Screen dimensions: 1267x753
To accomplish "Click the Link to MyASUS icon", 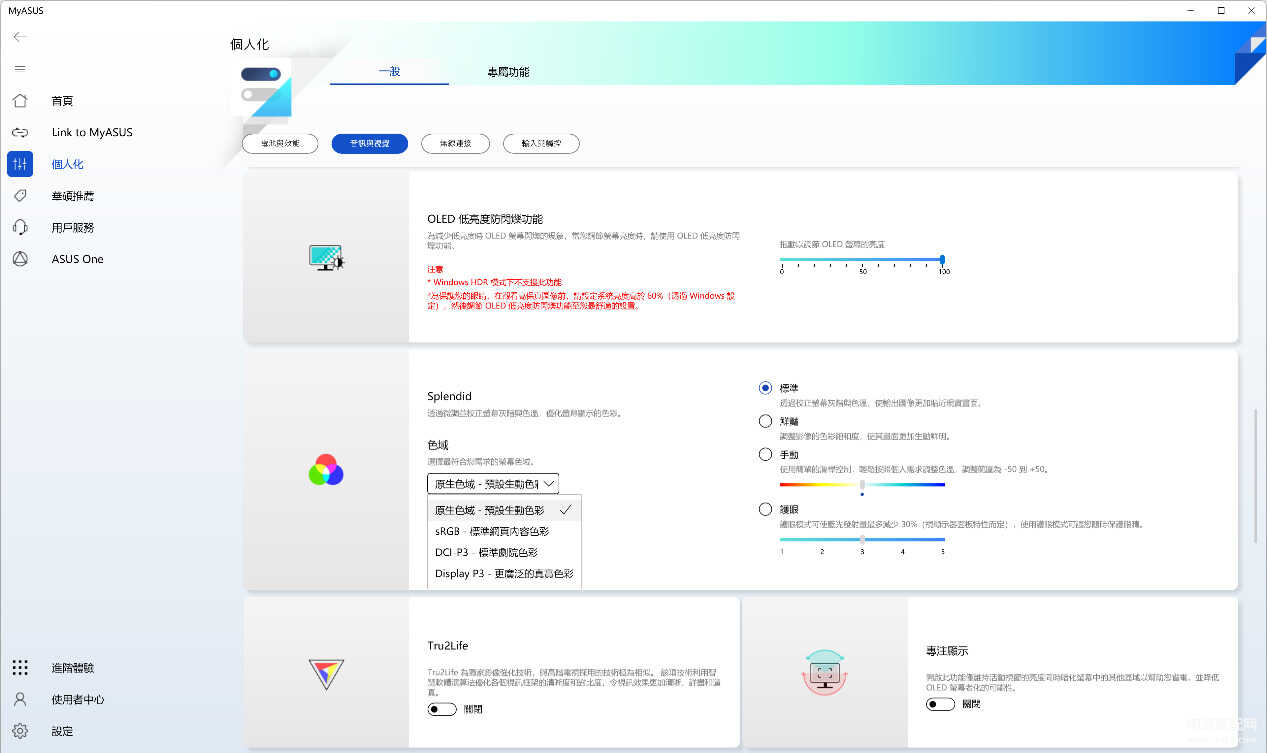I will click(x=20, y=132).
